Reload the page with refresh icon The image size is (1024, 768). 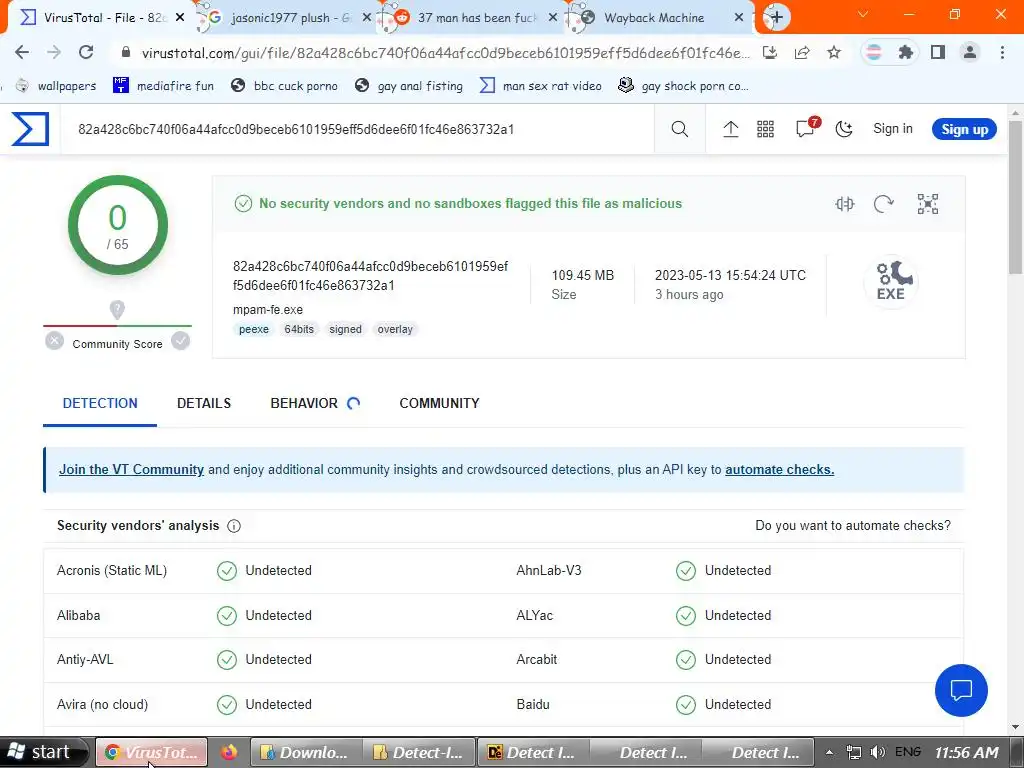click(86, 52)
